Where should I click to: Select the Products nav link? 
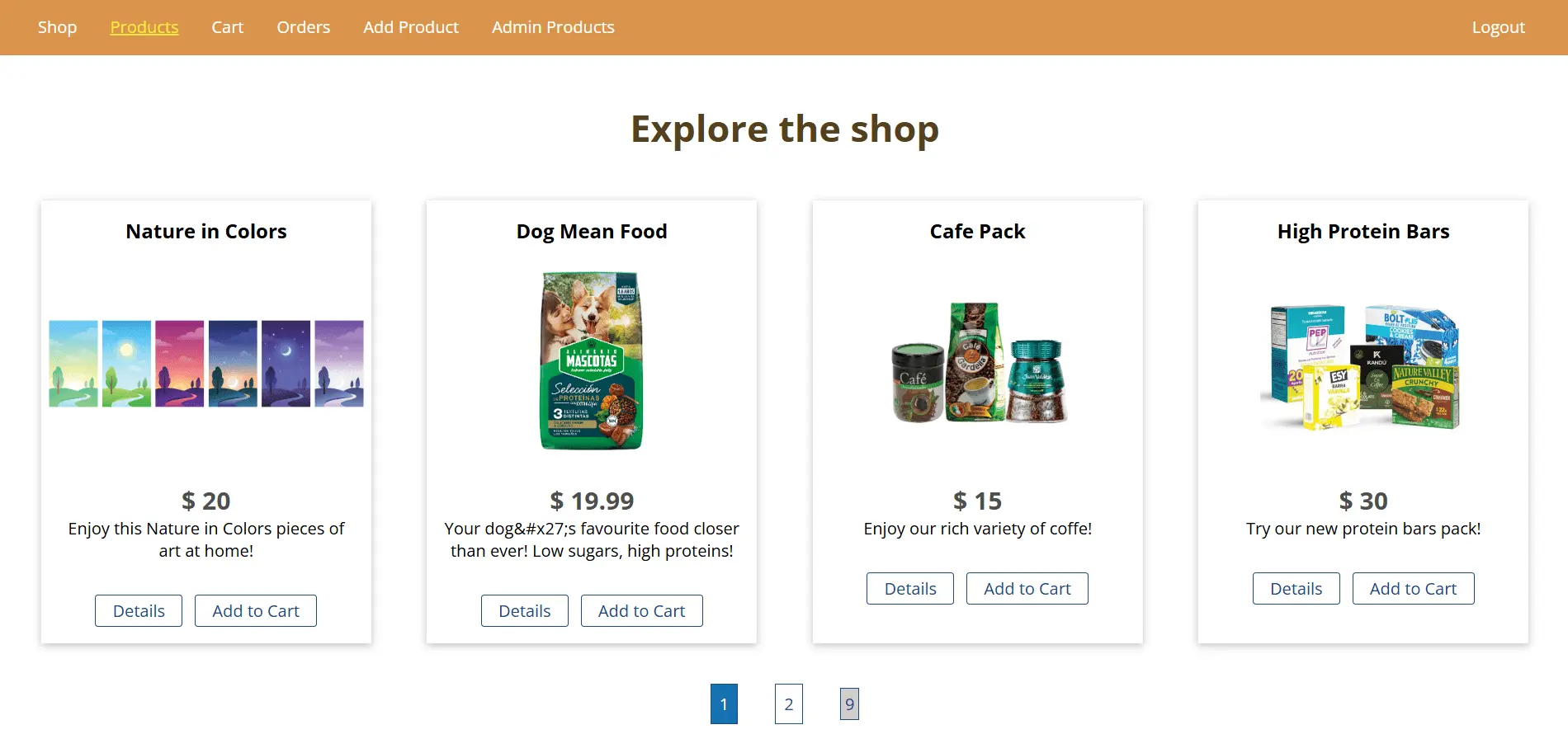[144, 27]
